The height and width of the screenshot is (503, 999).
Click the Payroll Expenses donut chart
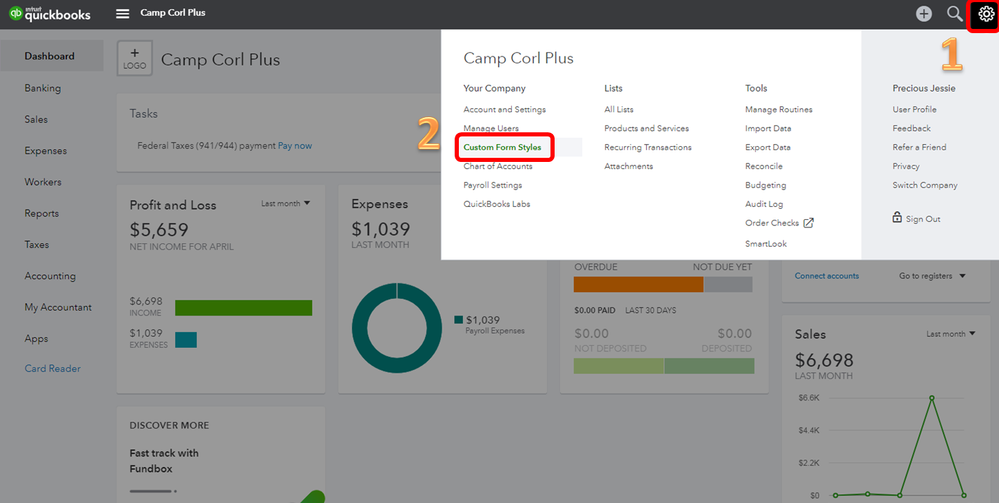397,328
